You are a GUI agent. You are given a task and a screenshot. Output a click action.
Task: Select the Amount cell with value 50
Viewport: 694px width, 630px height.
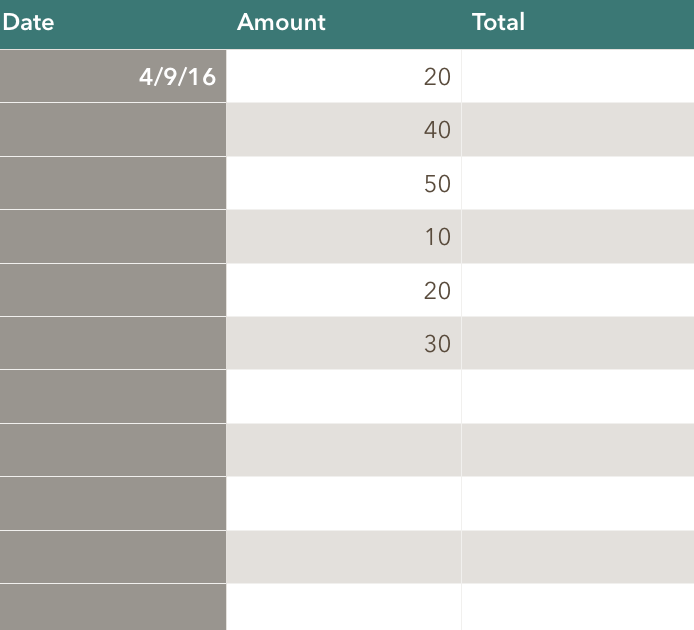click(344, 184)
